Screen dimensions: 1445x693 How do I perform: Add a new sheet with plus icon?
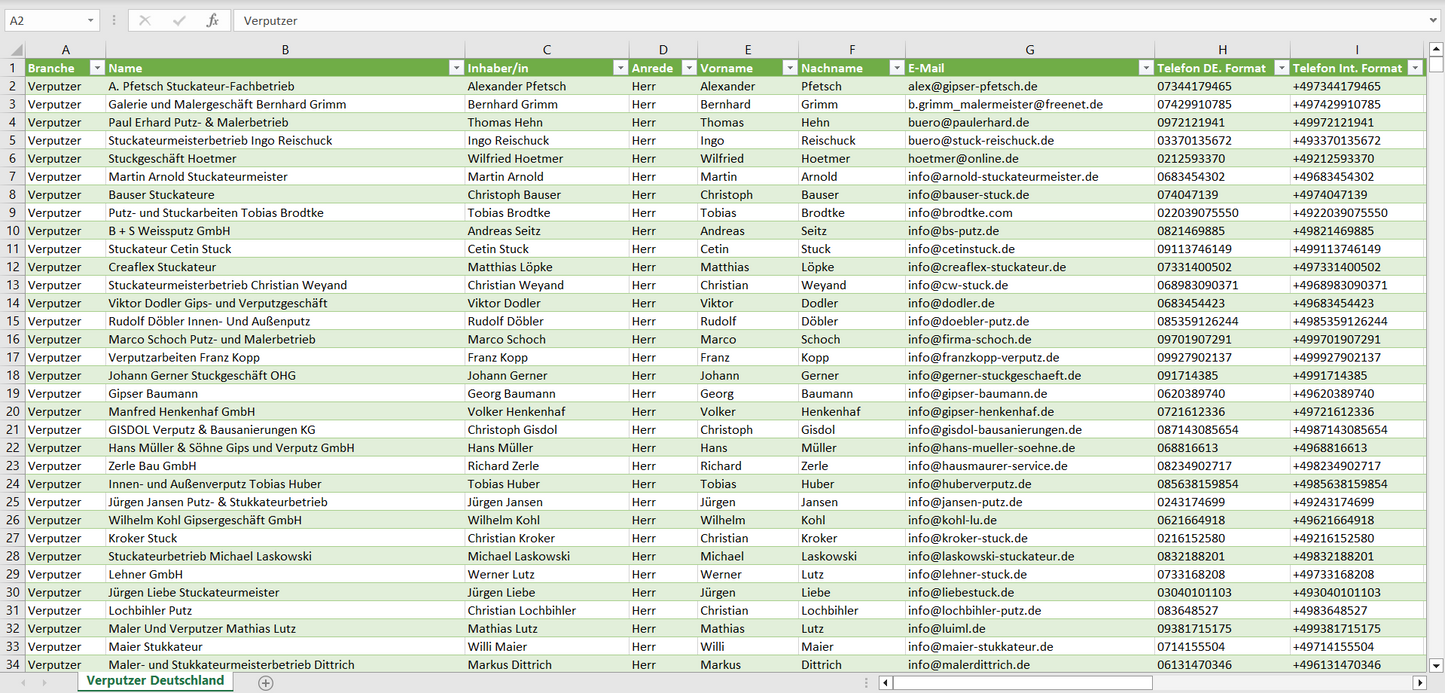[x=265, y=682]
